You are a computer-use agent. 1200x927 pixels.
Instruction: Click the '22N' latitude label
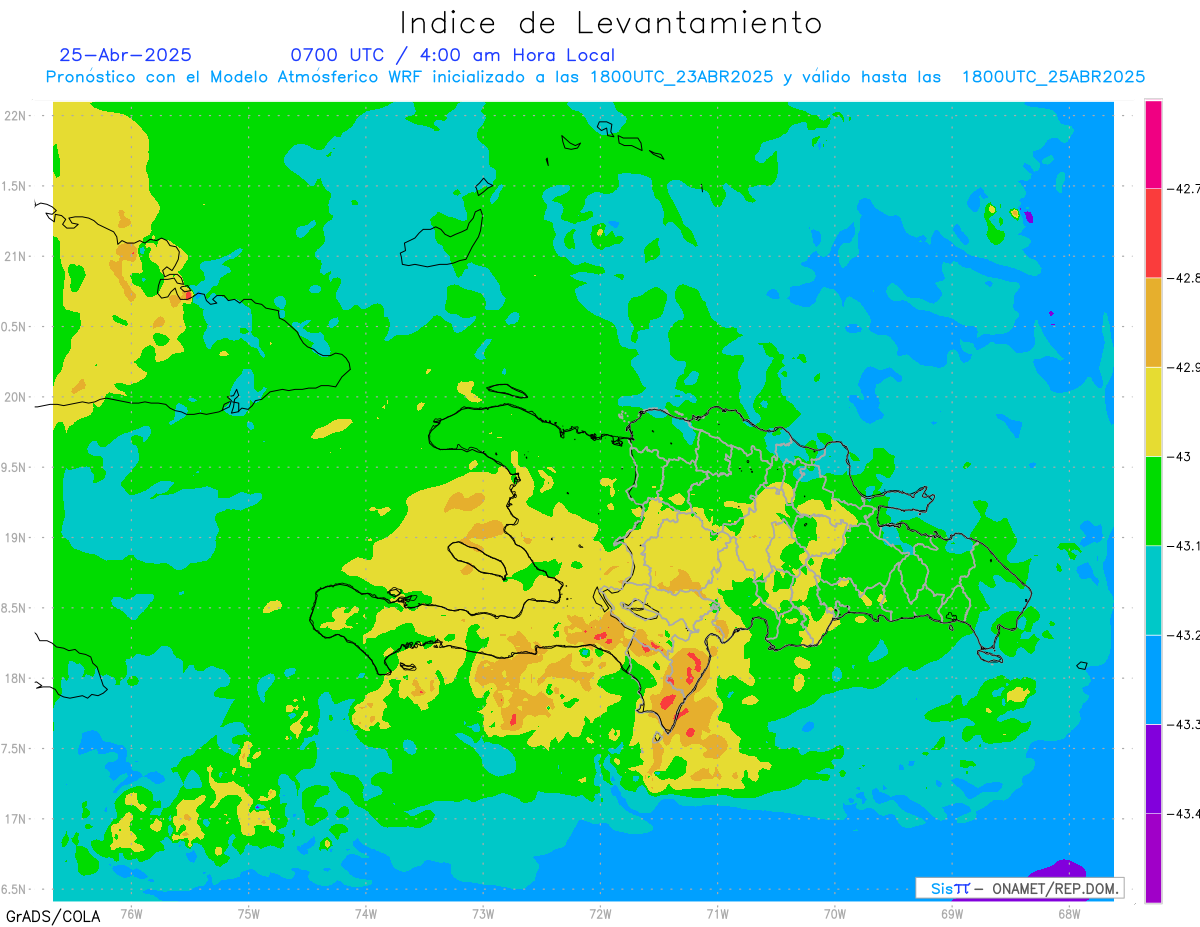pyautogui.click(x=16, y=115)
